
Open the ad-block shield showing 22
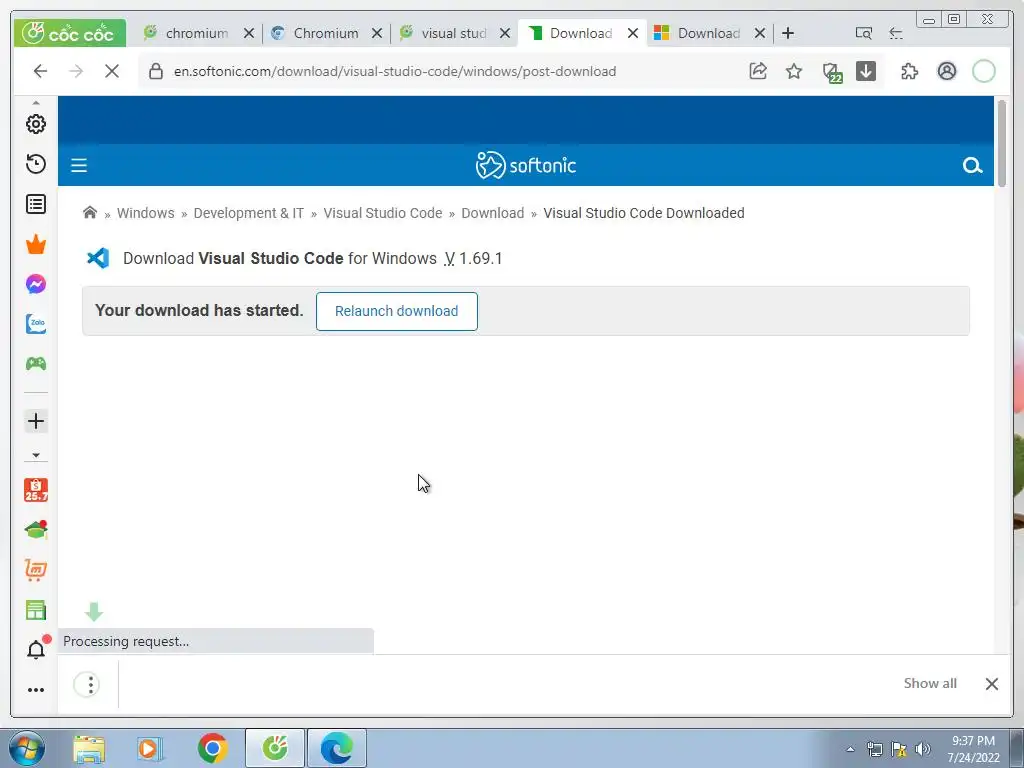tap(832, 72)
